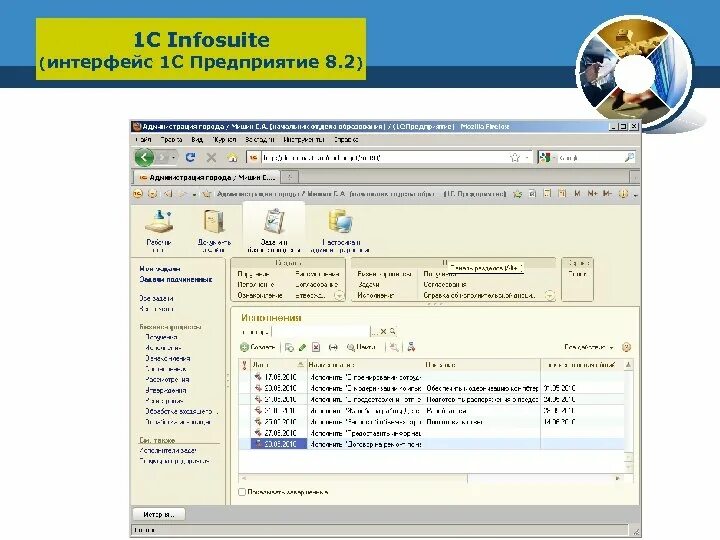
Task: Add to favorites star with plus
Action: click(518, 194)
